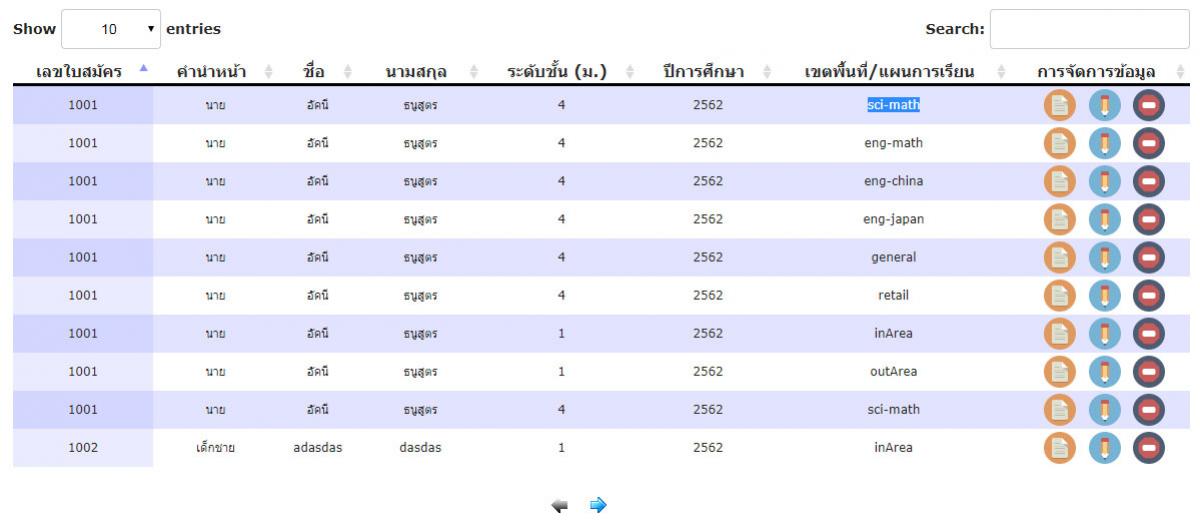1200x526 pixels.
Task: Sort by คำนำหน้า column header
Action: [x=218, y=71]
